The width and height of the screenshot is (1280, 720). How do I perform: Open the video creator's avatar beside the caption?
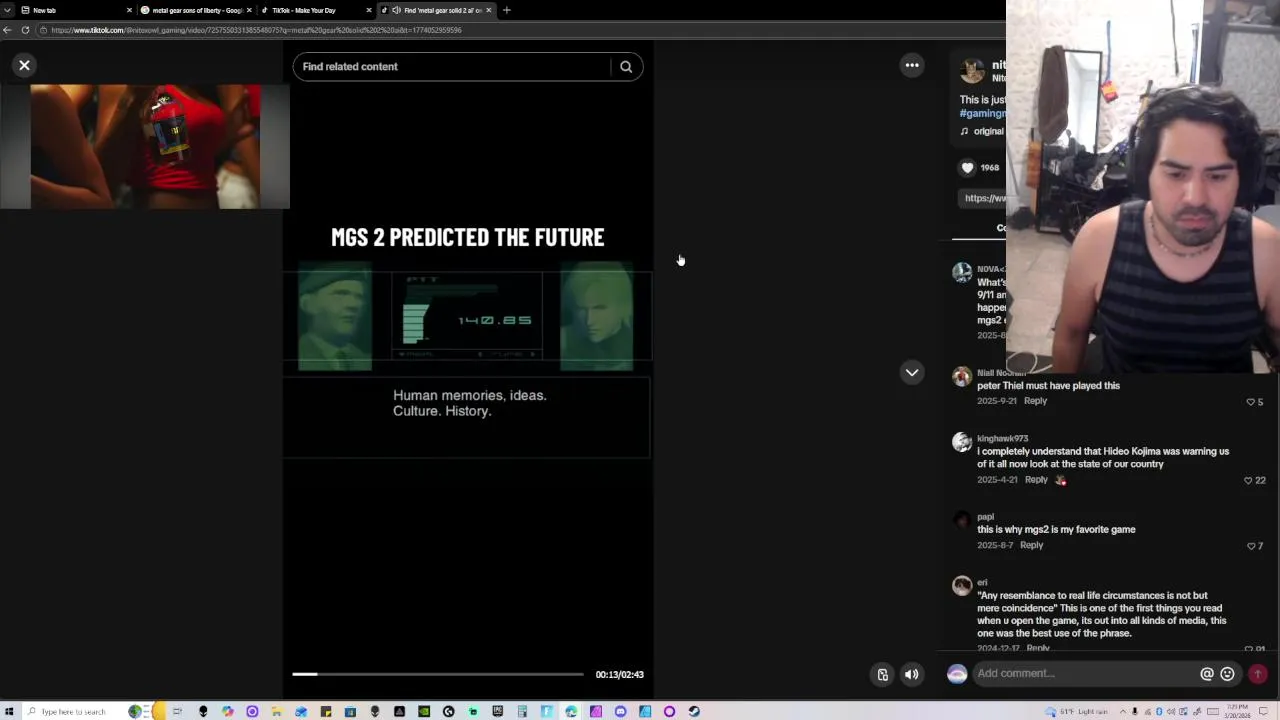tap(972, 70)
